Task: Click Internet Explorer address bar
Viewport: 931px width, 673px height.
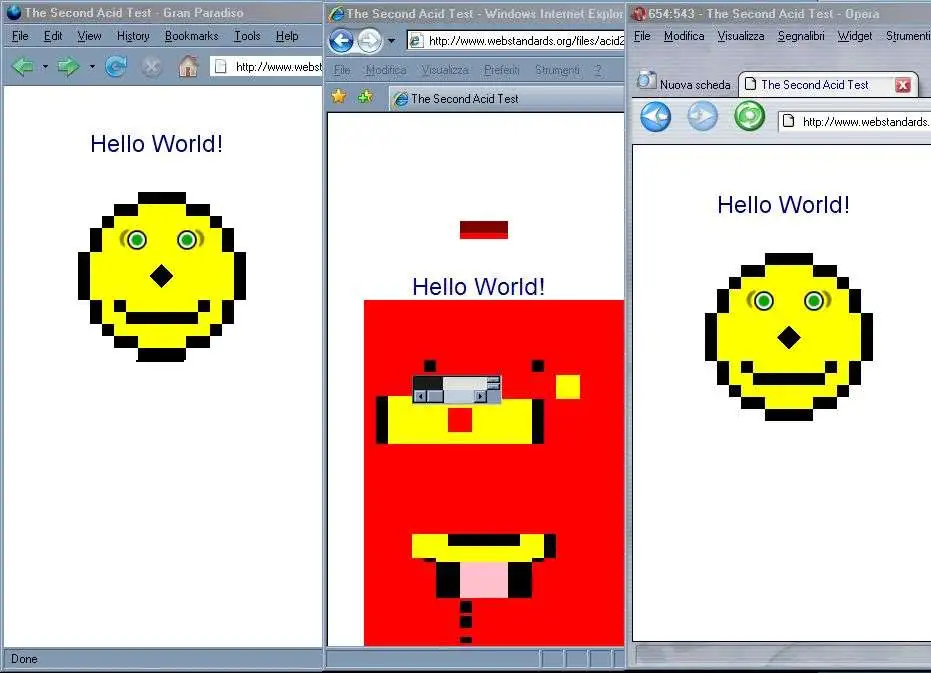Action: [515, 40]
